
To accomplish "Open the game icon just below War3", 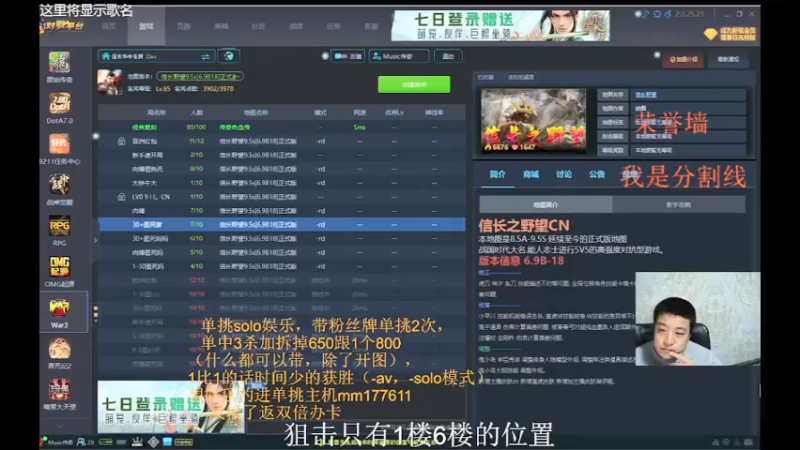I will tap(59, 349).
